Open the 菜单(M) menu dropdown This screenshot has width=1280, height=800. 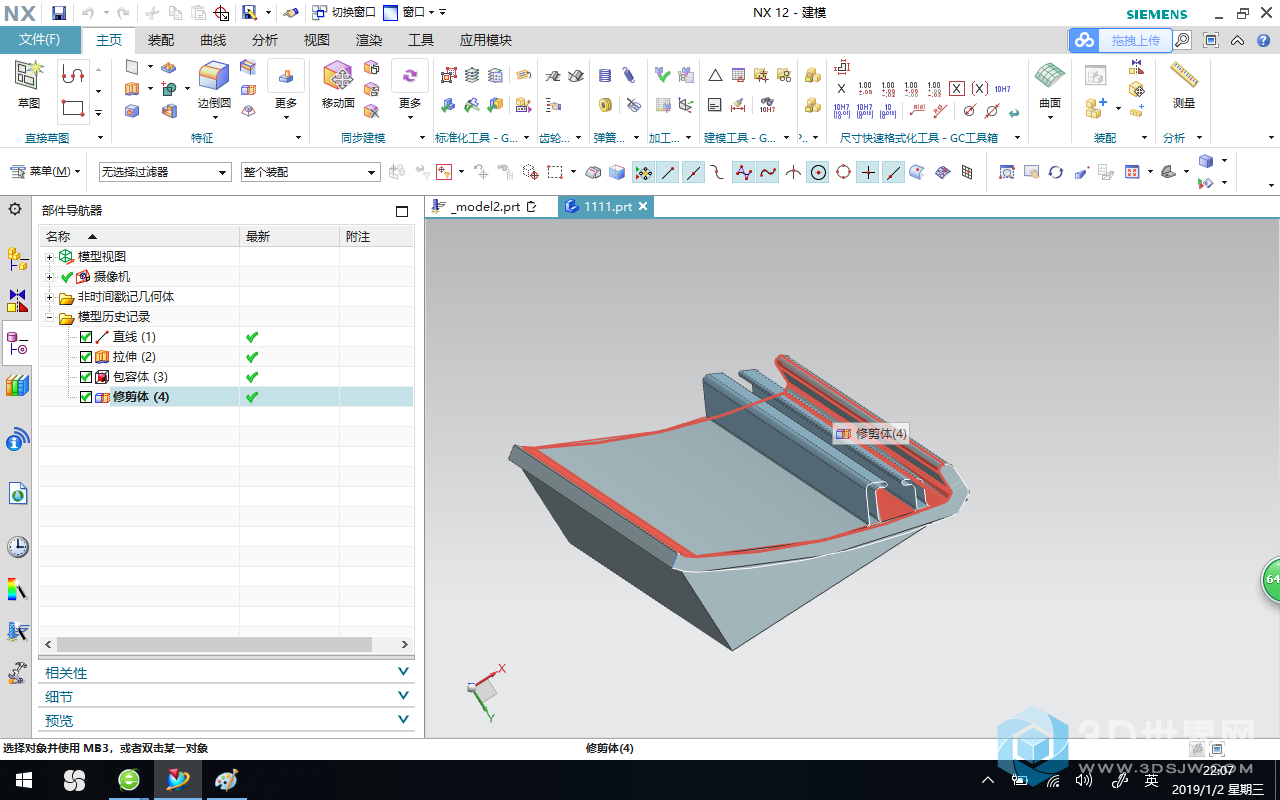pyautogui.click(x=45, y=172)
